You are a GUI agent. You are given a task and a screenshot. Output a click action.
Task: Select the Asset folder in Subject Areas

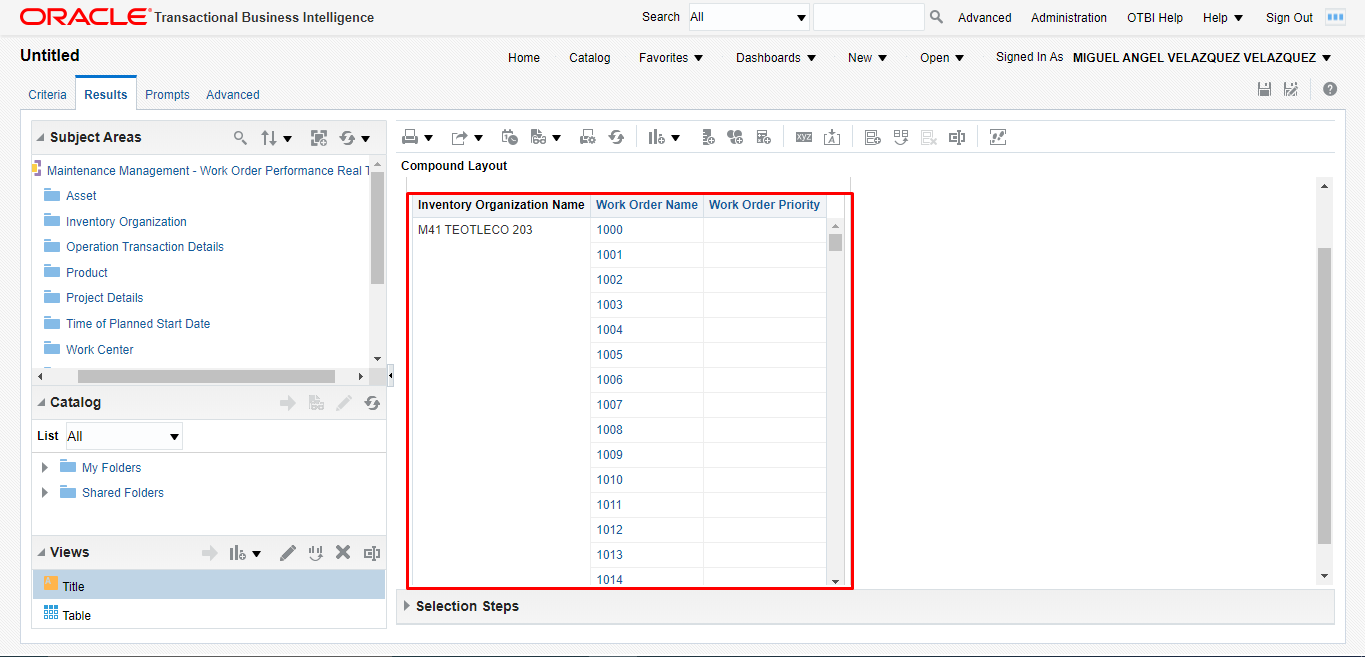(x=81, y=196)
